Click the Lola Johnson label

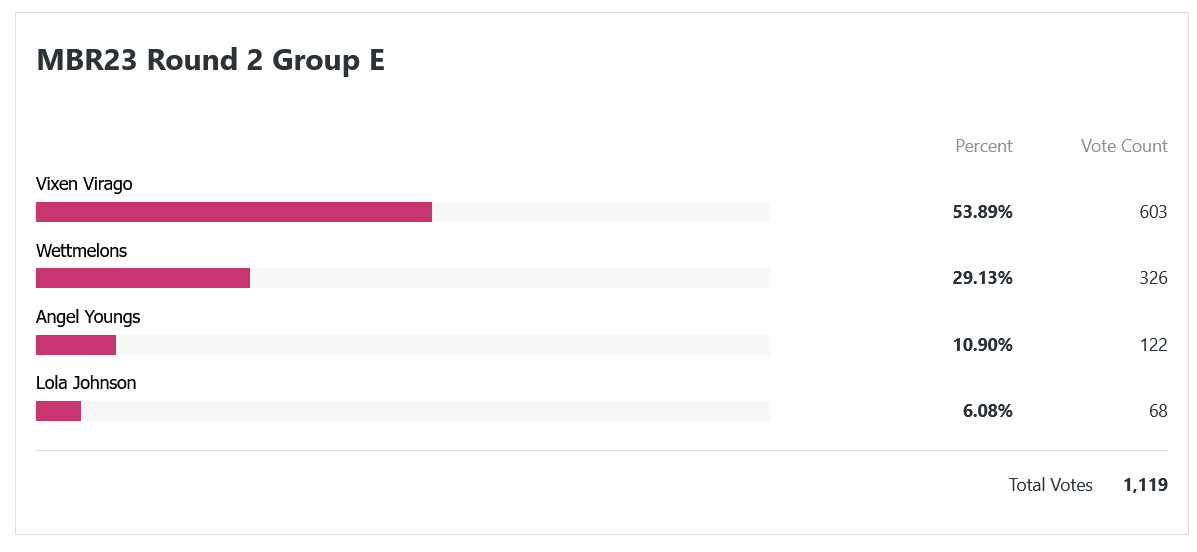click(x=86, y=383)
